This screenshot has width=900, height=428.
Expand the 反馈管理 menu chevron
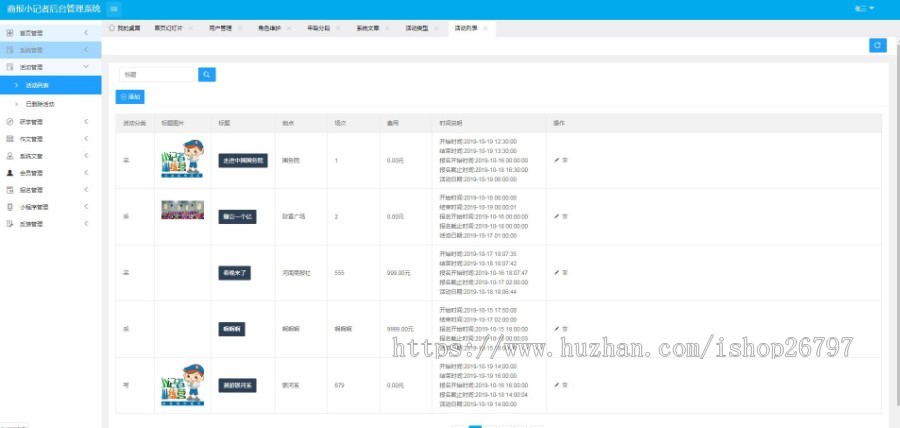click(x=86, y=224)
